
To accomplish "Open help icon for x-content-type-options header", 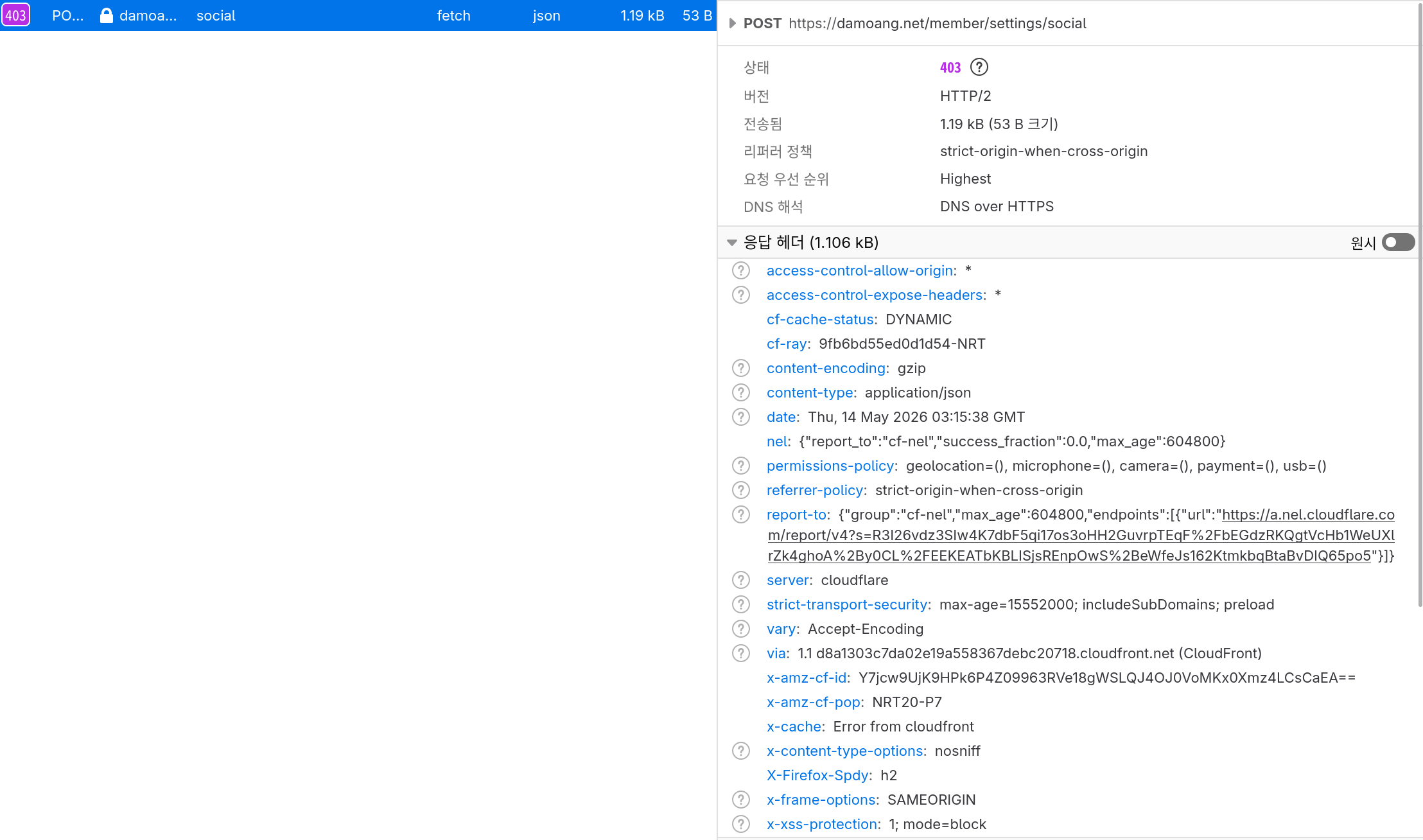I will (x=741, y=751).
